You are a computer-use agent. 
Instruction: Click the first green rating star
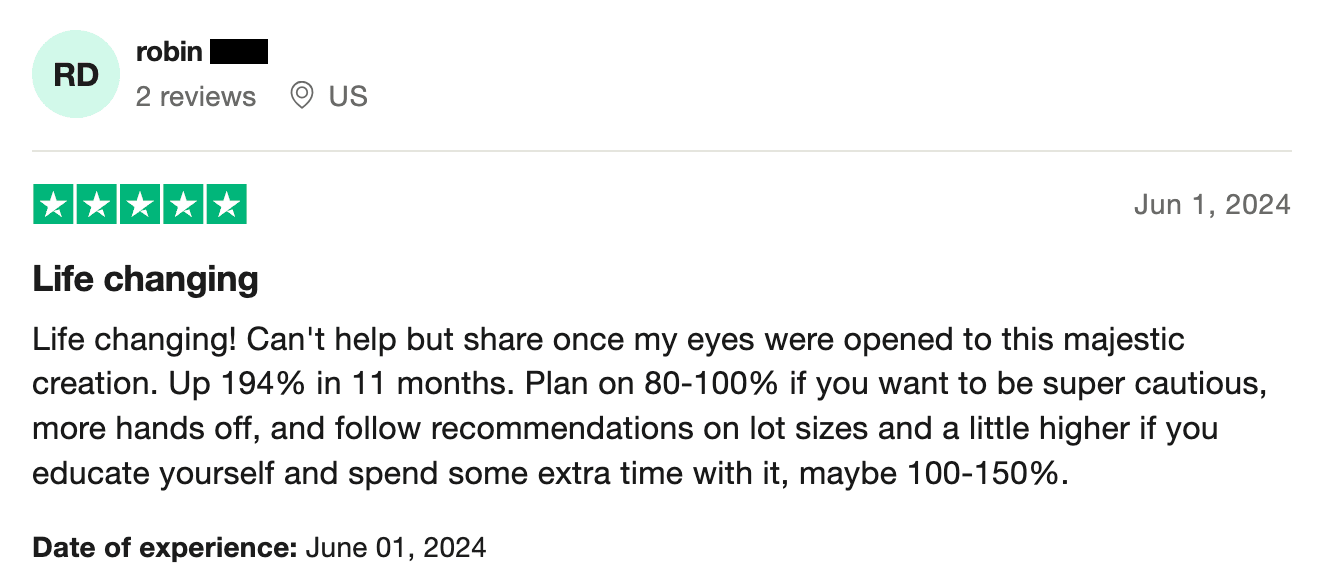point(54,205)
